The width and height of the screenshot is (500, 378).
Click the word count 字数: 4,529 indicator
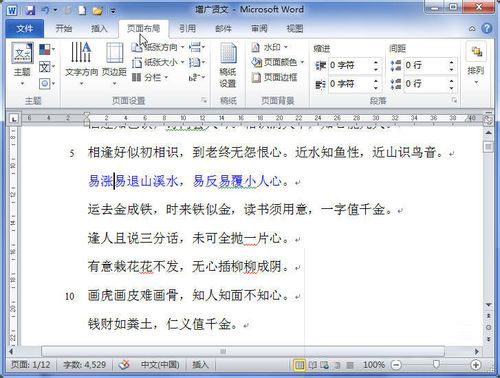[x=85, y=365]
